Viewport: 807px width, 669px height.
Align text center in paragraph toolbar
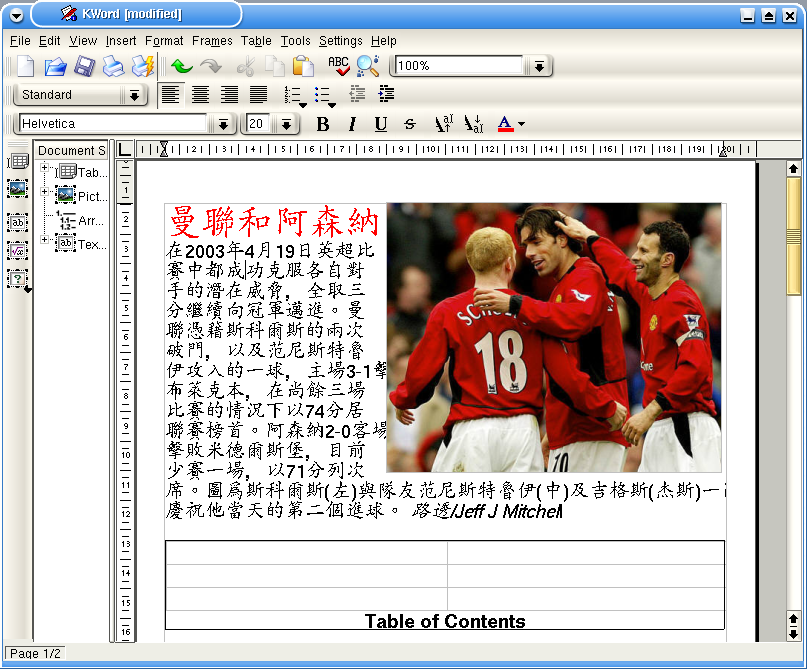200,95
